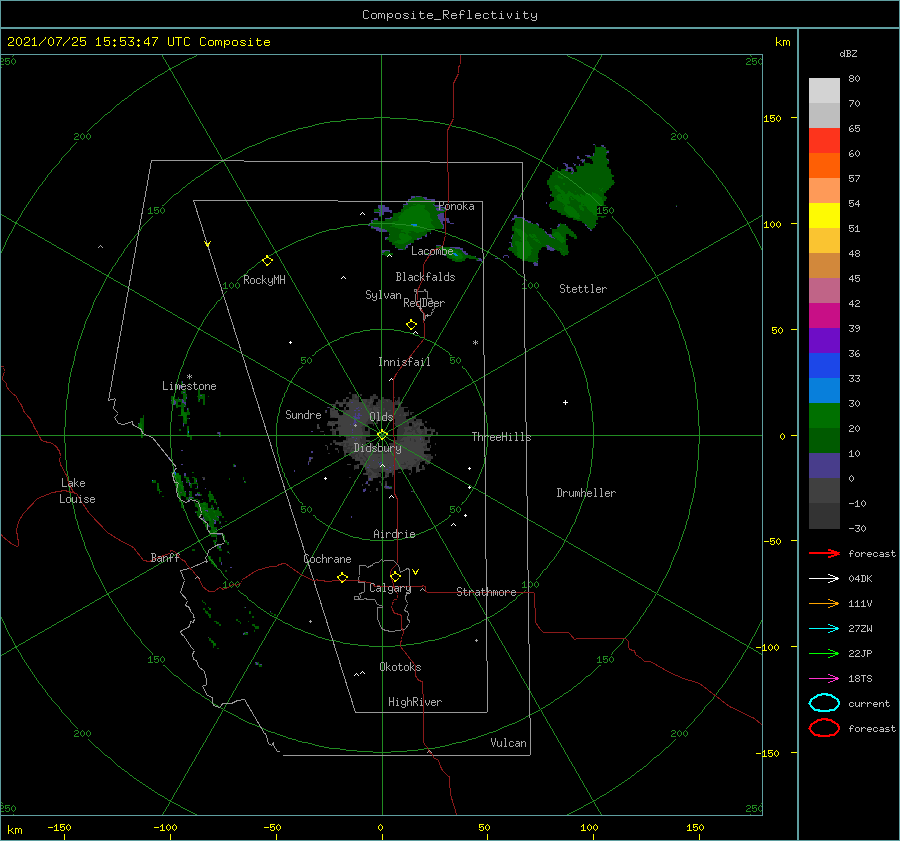The width and height of the screenshot is (900, 841).
Task: Select the red 65 dBZ swatch
Action: click(x=824, y=141)
